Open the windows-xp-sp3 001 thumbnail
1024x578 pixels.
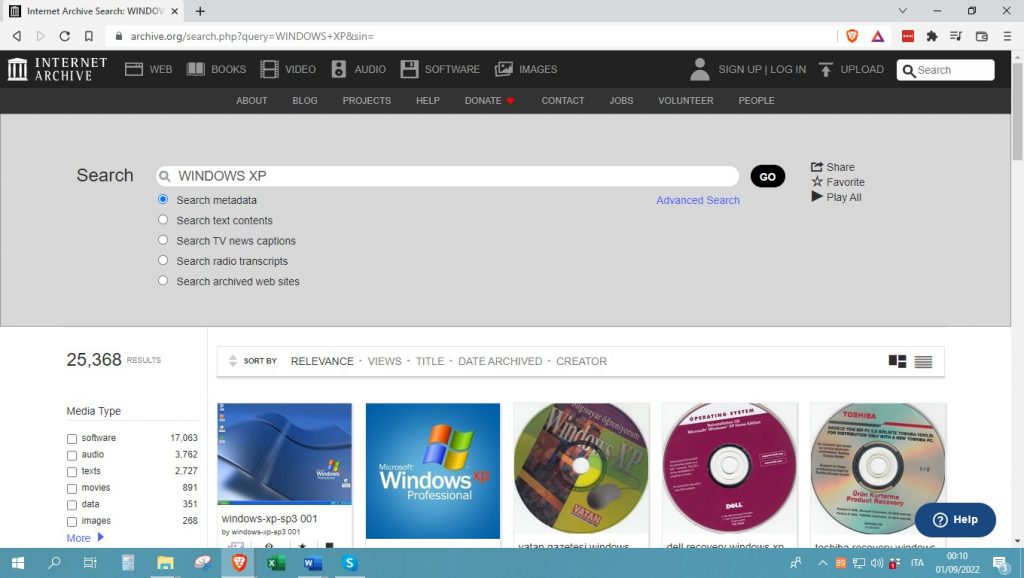[x=284, y=453]
